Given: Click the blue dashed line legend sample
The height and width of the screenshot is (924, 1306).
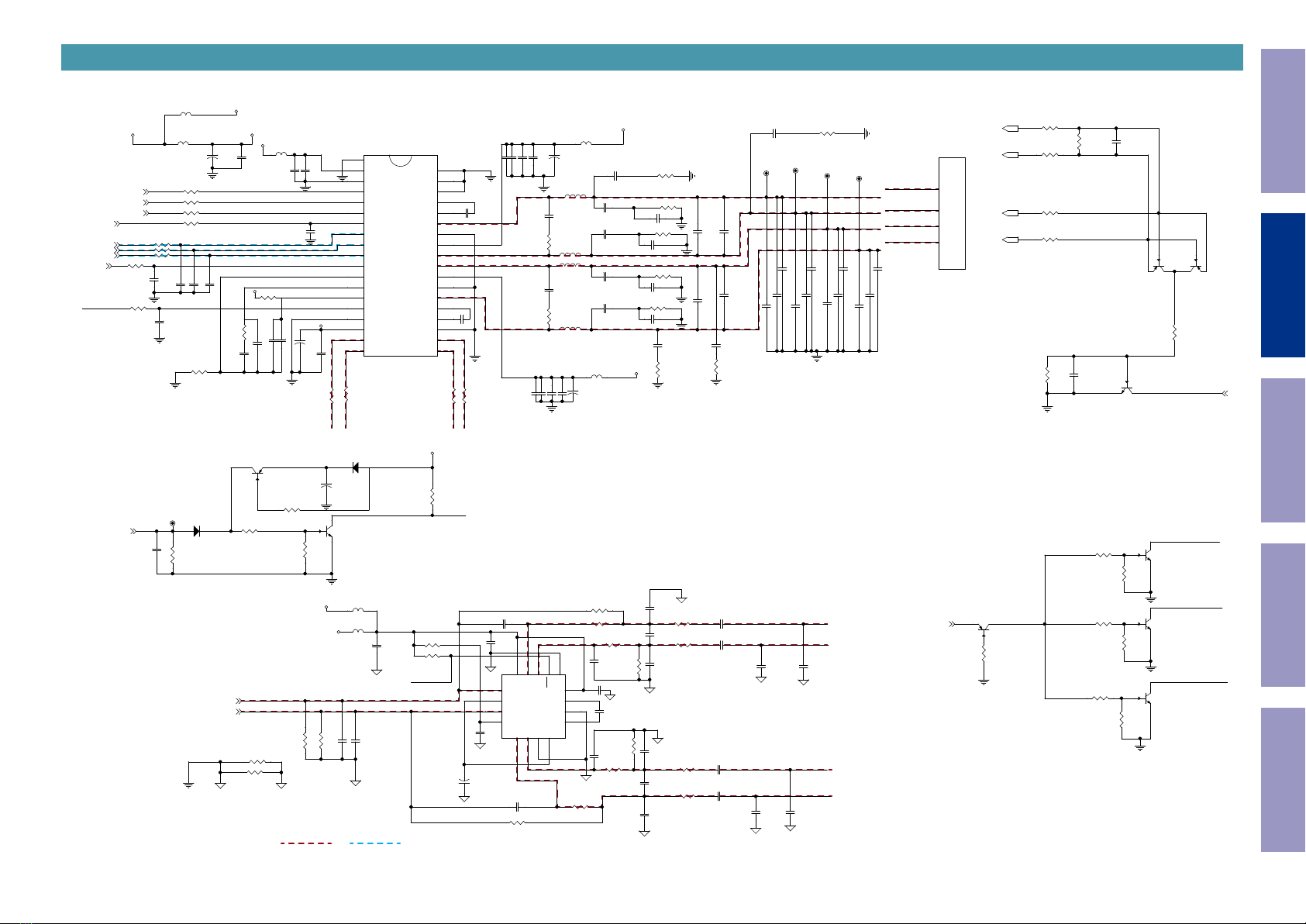Looking at the screenshot, I should click(x=375, y=843).
